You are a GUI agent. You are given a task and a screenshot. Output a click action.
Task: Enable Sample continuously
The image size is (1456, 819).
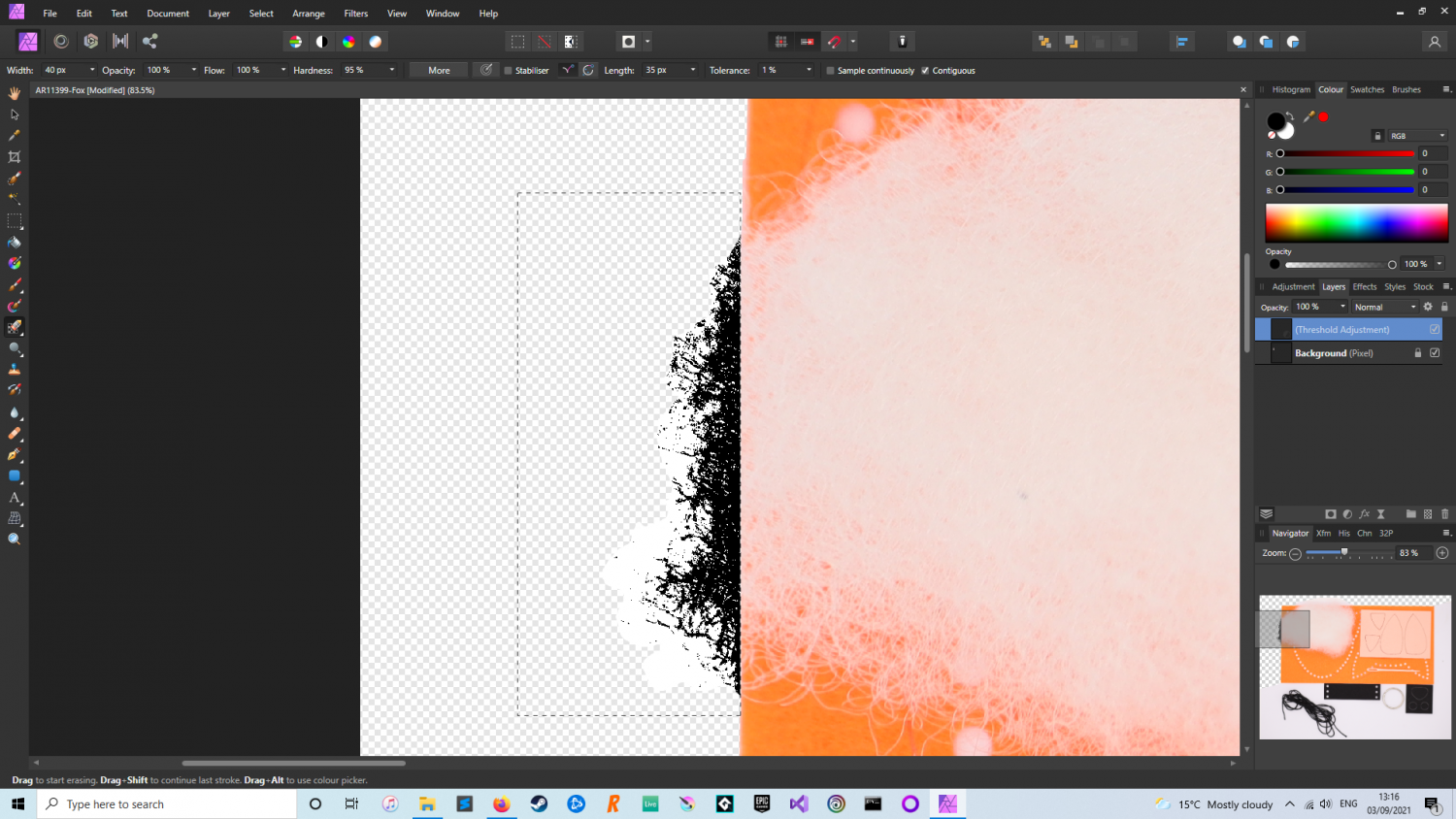[x=830, y=70]
